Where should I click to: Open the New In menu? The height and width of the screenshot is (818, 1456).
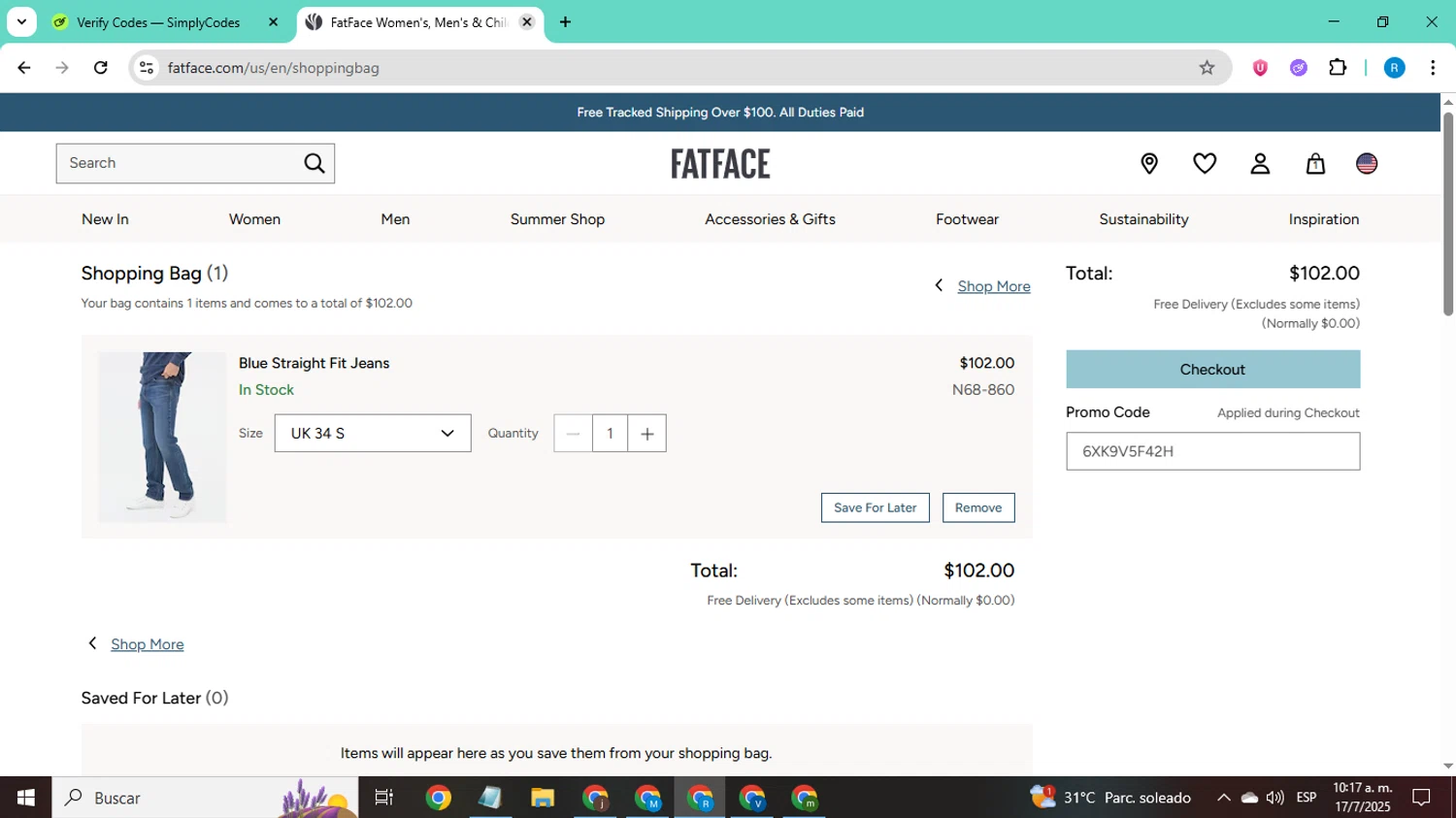(105, 219)
